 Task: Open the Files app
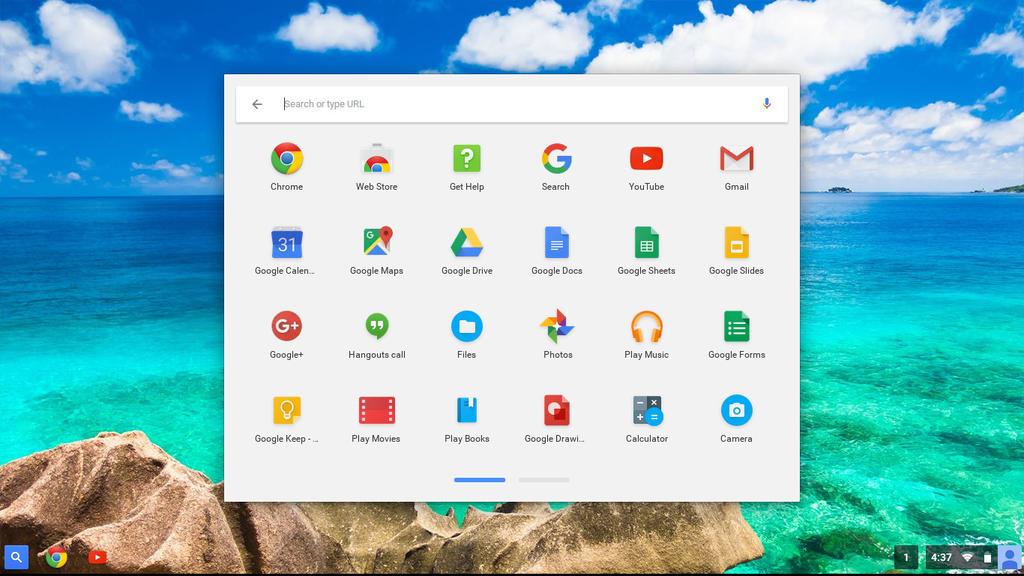(x=467, y=327)
